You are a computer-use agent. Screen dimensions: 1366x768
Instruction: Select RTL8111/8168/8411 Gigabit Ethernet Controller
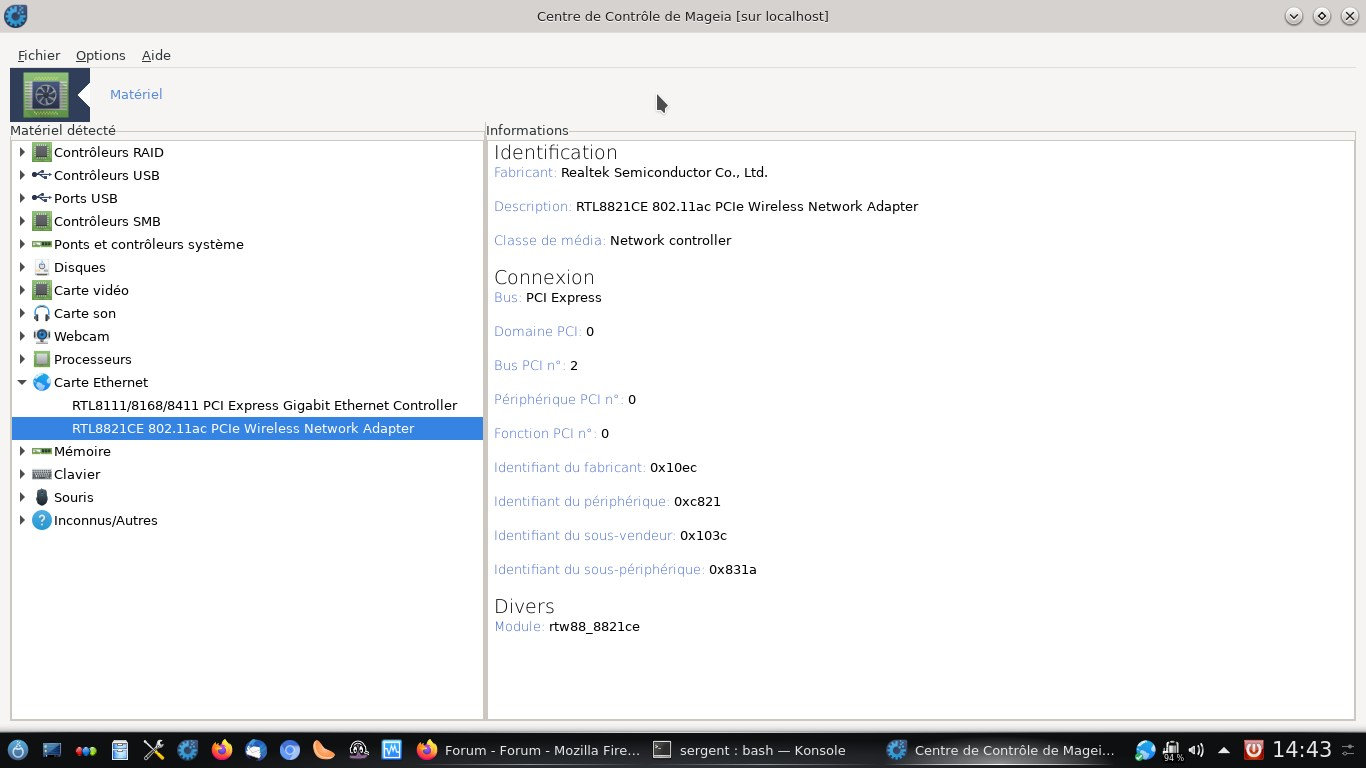(265, 405)
